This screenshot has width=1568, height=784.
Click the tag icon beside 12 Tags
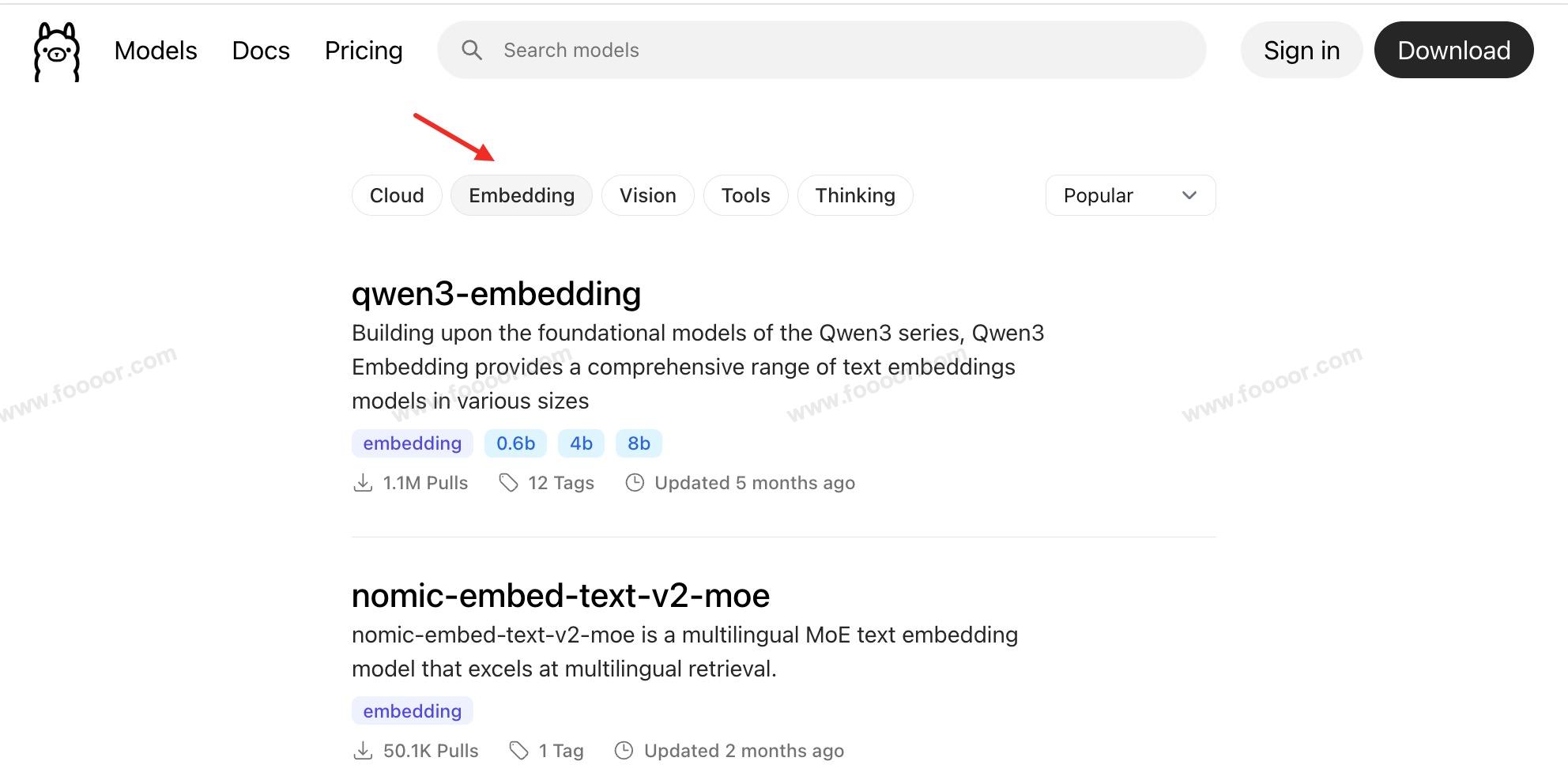point(508,483)
